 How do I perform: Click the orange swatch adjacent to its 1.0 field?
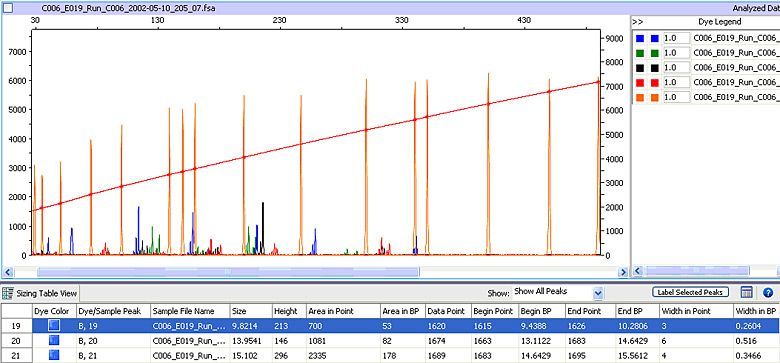coord(655,97)
